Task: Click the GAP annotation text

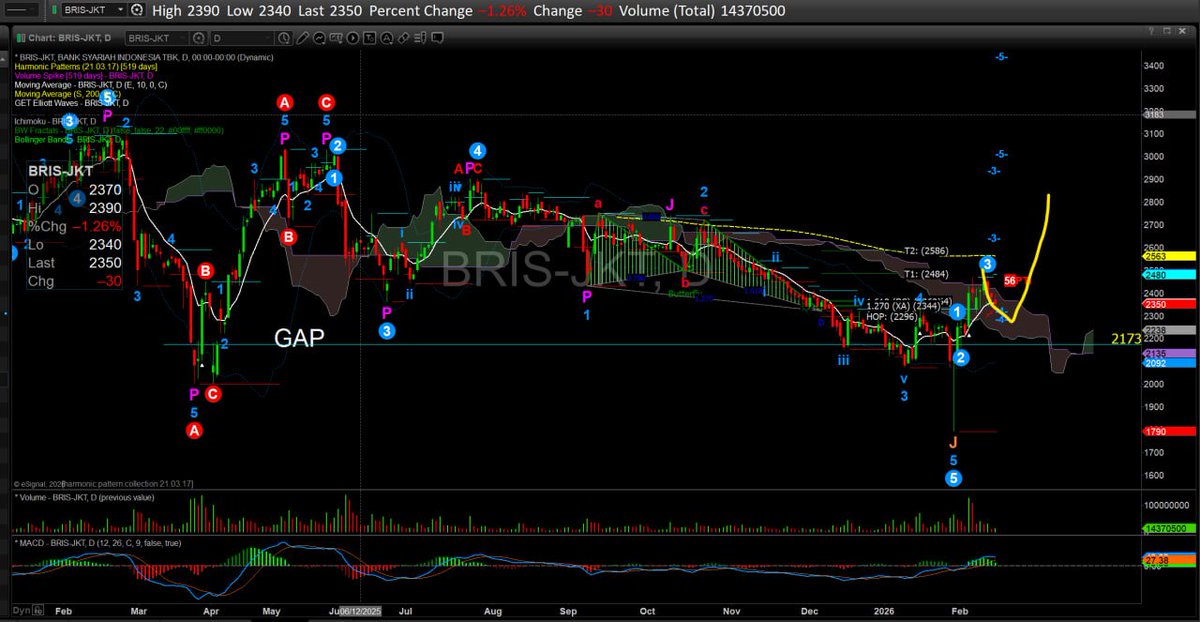Action: [300, 338]
